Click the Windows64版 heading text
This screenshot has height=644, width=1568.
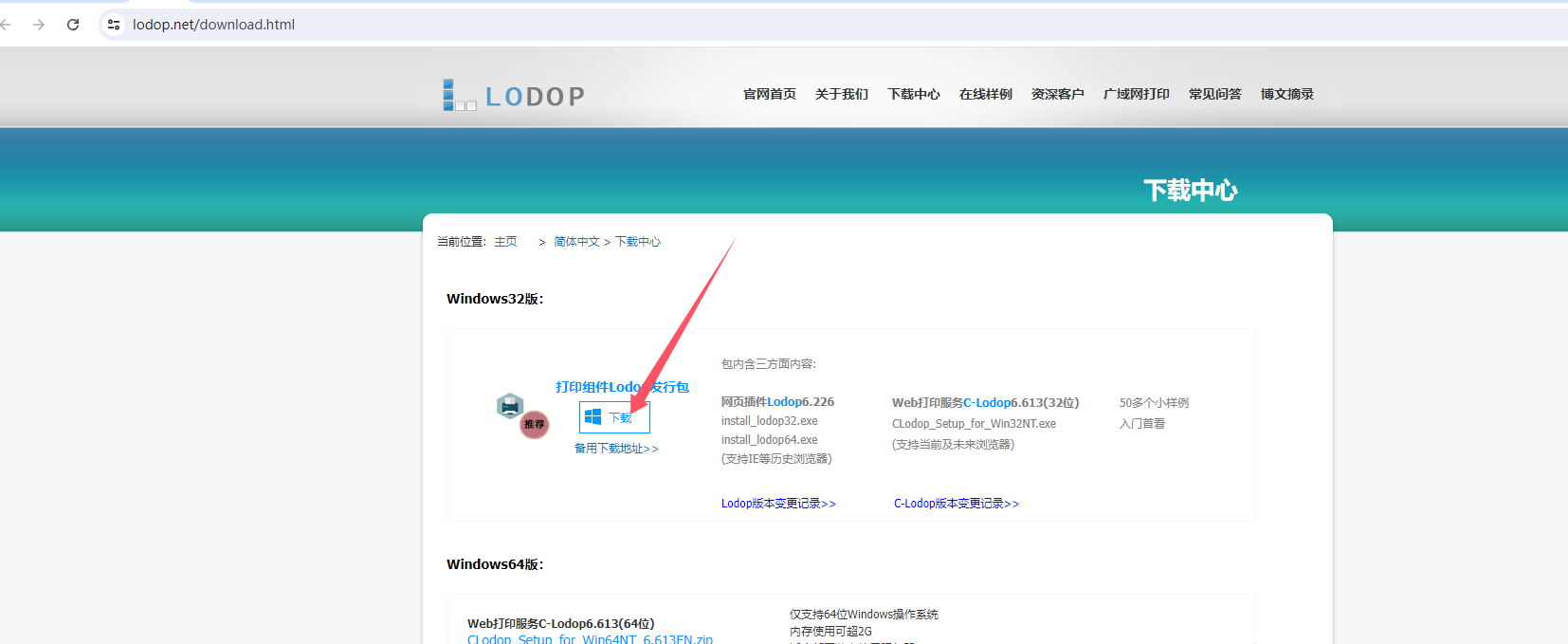495,564
